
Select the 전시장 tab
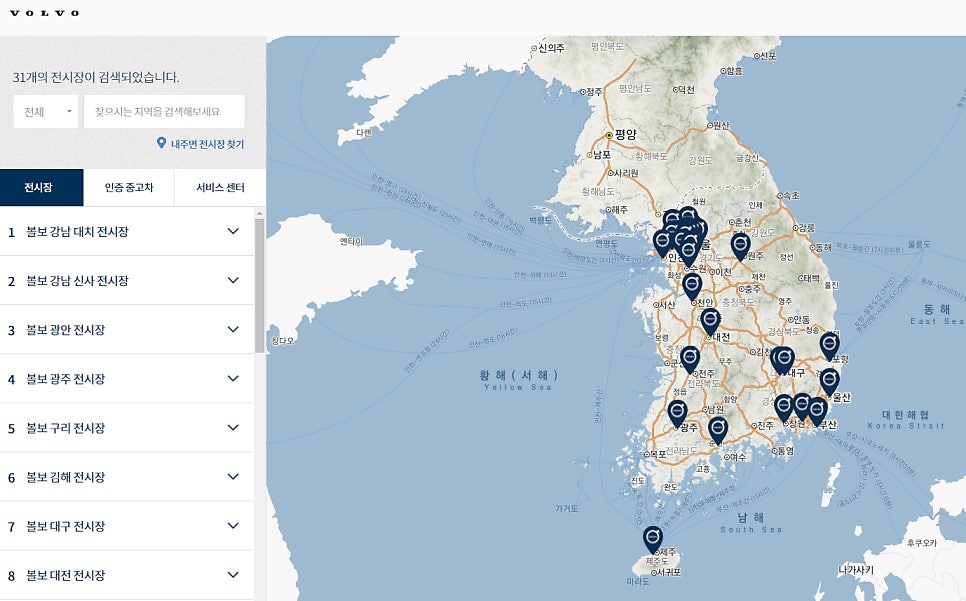click(41, 187)
